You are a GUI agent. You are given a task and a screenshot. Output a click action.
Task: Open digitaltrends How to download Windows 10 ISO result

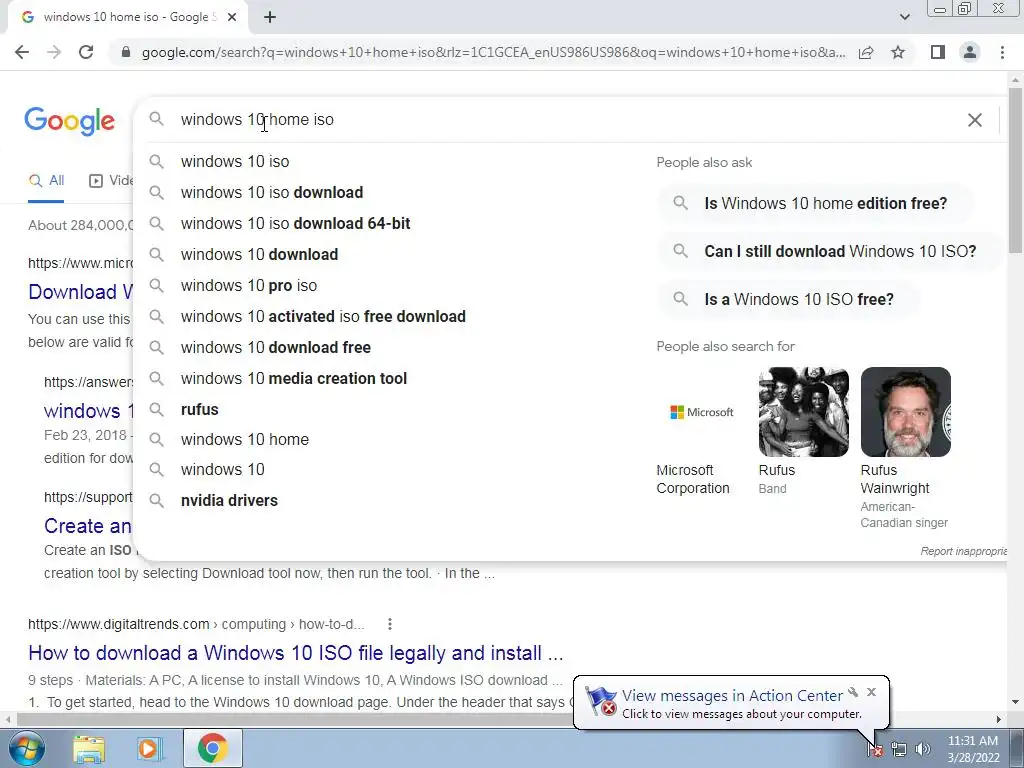click(296, 653)
